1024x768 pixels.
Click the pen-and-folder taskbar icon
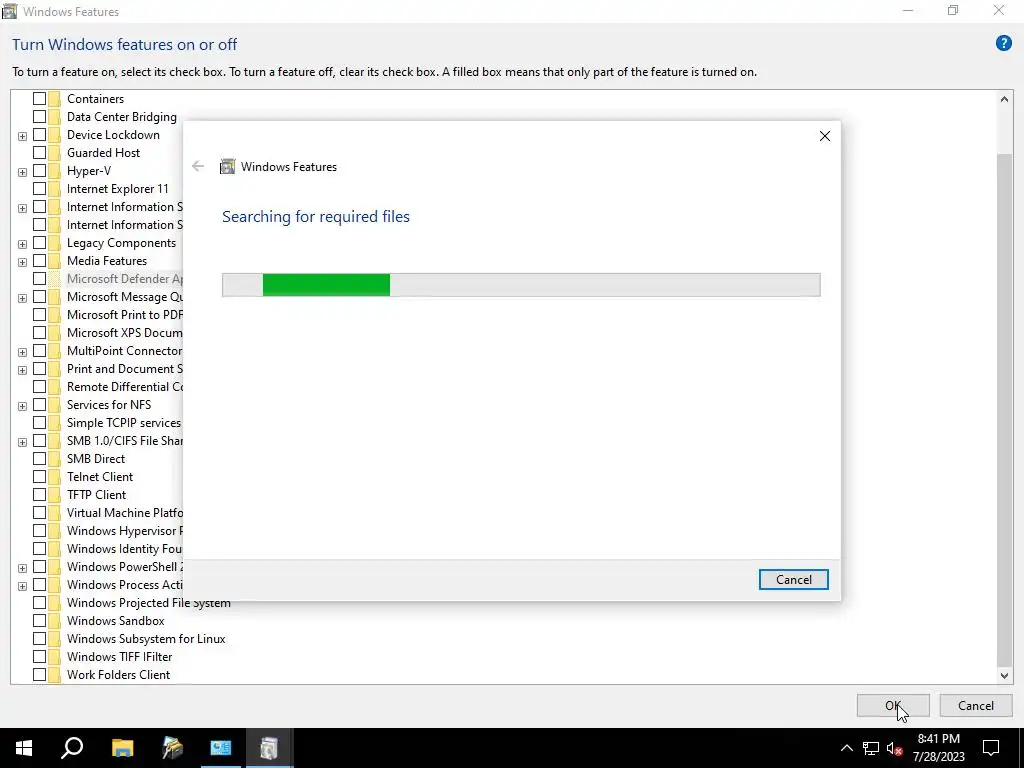(x=172, y=748)
